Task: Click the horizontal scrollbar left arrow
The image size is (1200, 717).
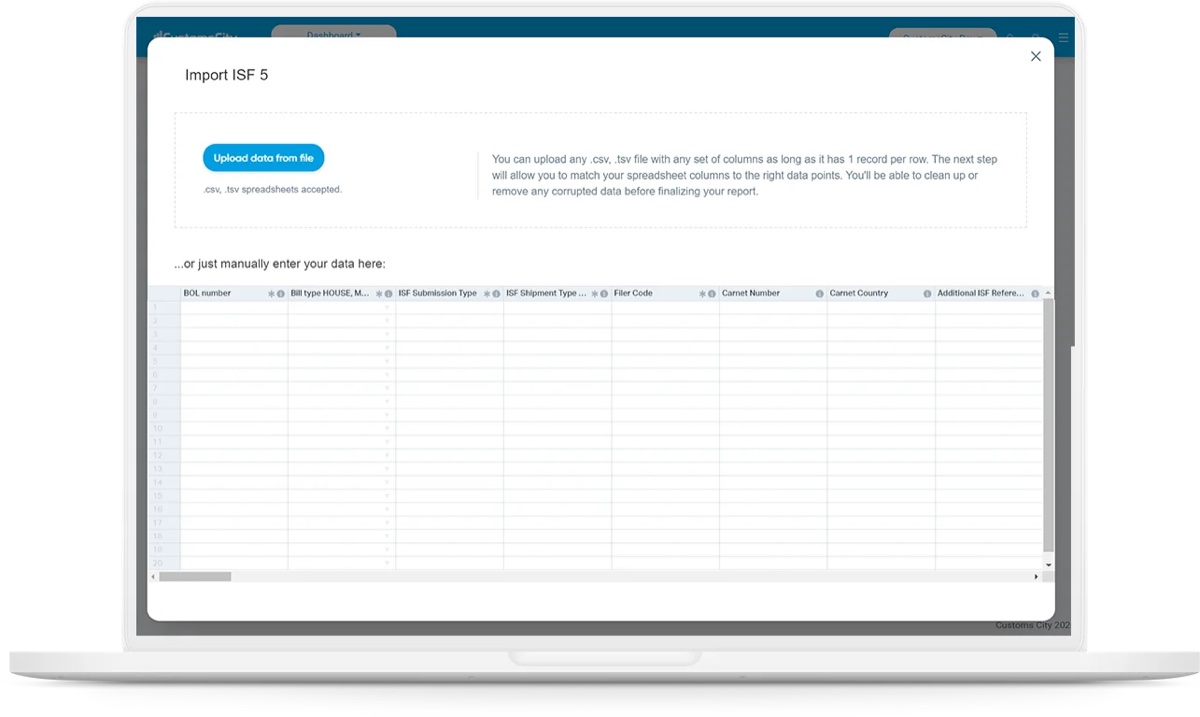Action: [153, 577]
